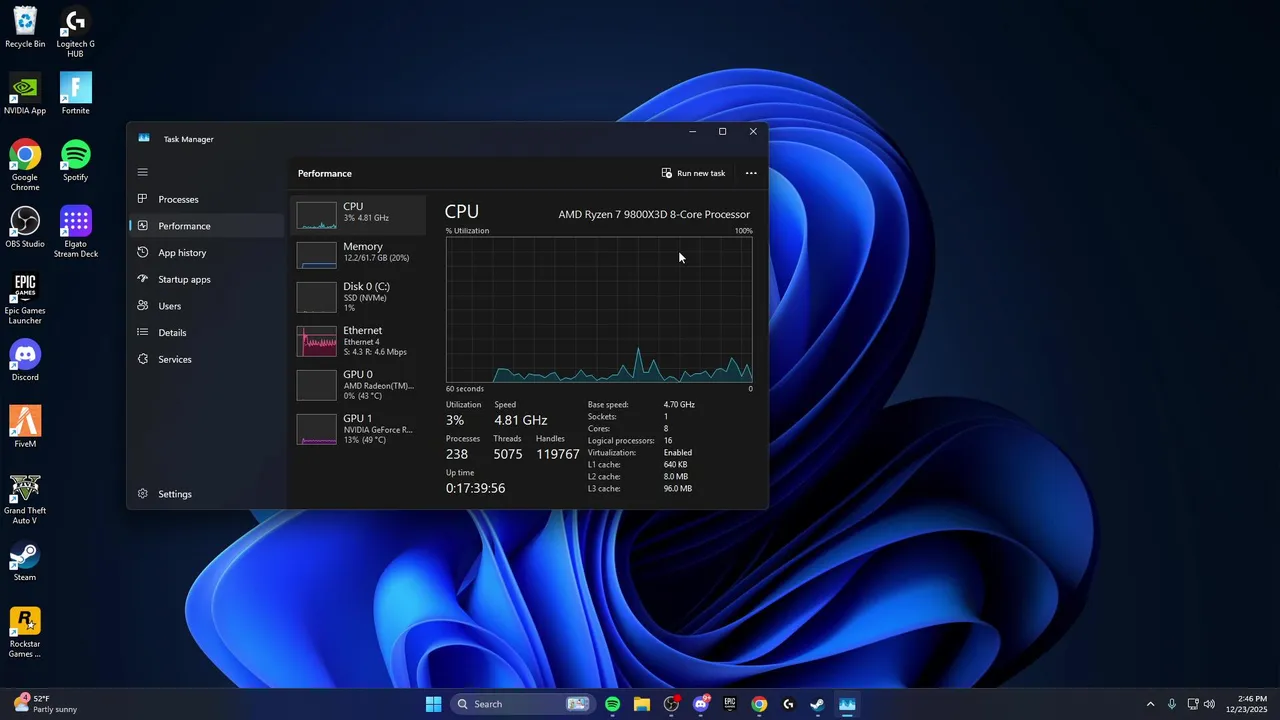The image size is (1280, 720).
Task: Select the Performance page in sidebar
Action: pos(207,226)
